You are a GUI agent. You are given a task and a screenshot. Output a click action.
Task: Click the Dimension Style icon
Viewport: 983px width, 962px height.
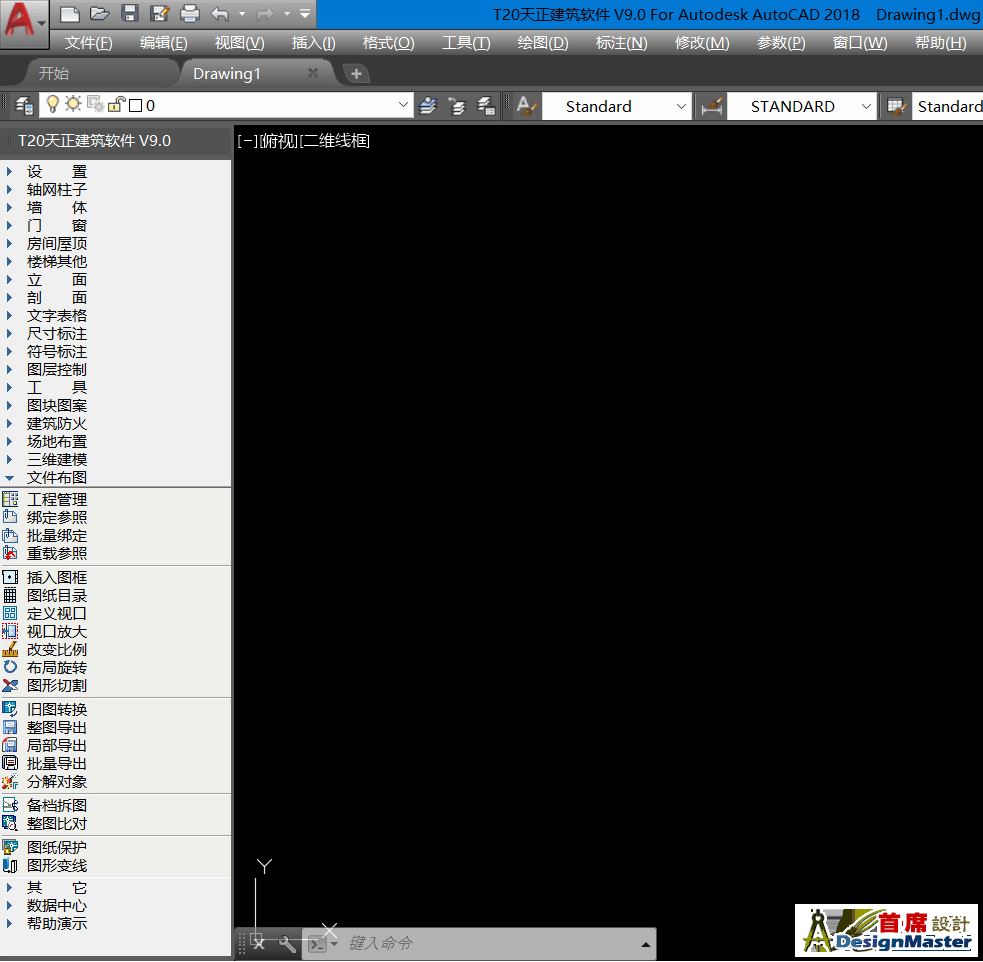coord(712,105)
